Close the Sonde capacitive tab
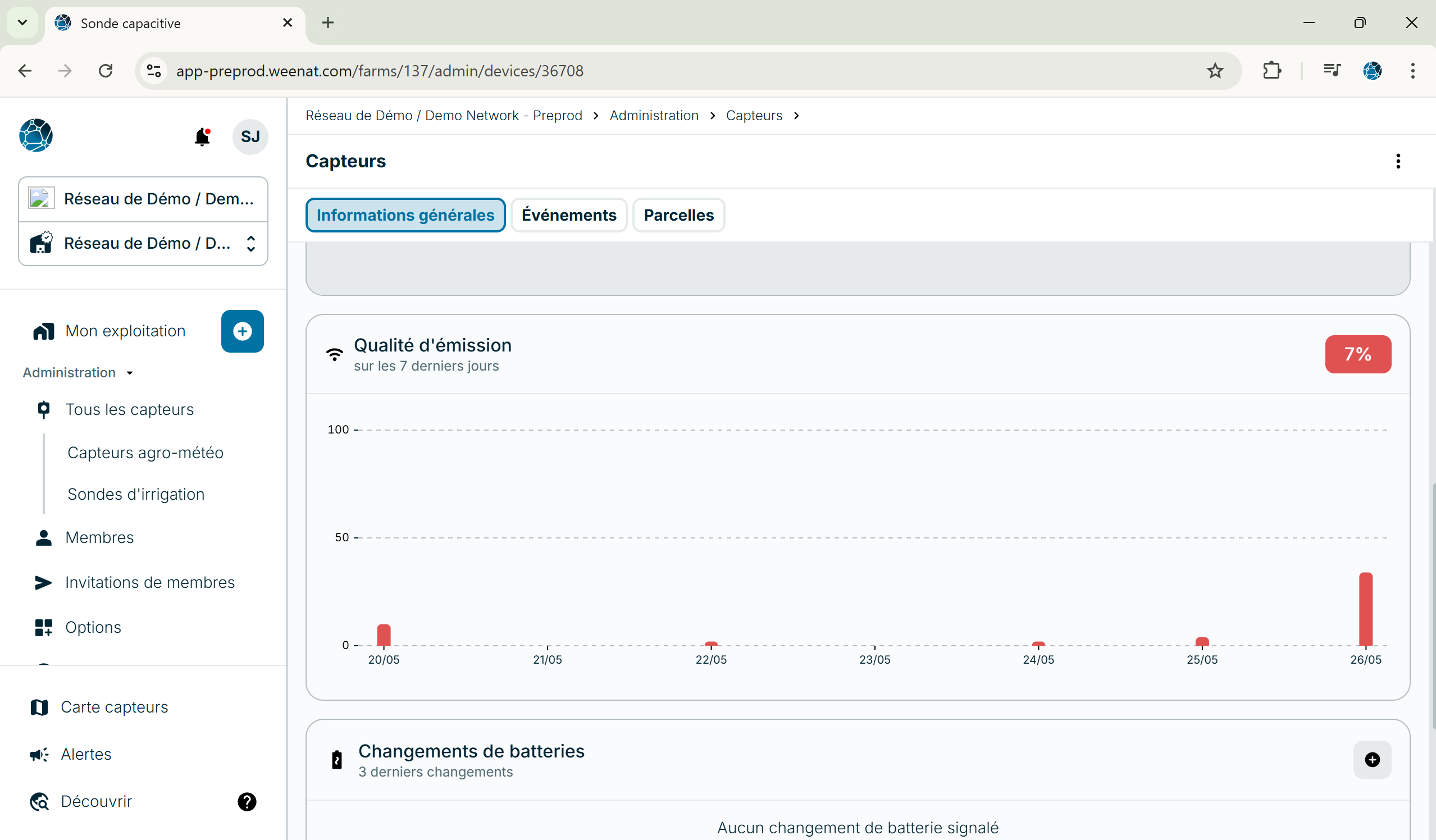This screenshot has width=1436, height=840. 287,23
